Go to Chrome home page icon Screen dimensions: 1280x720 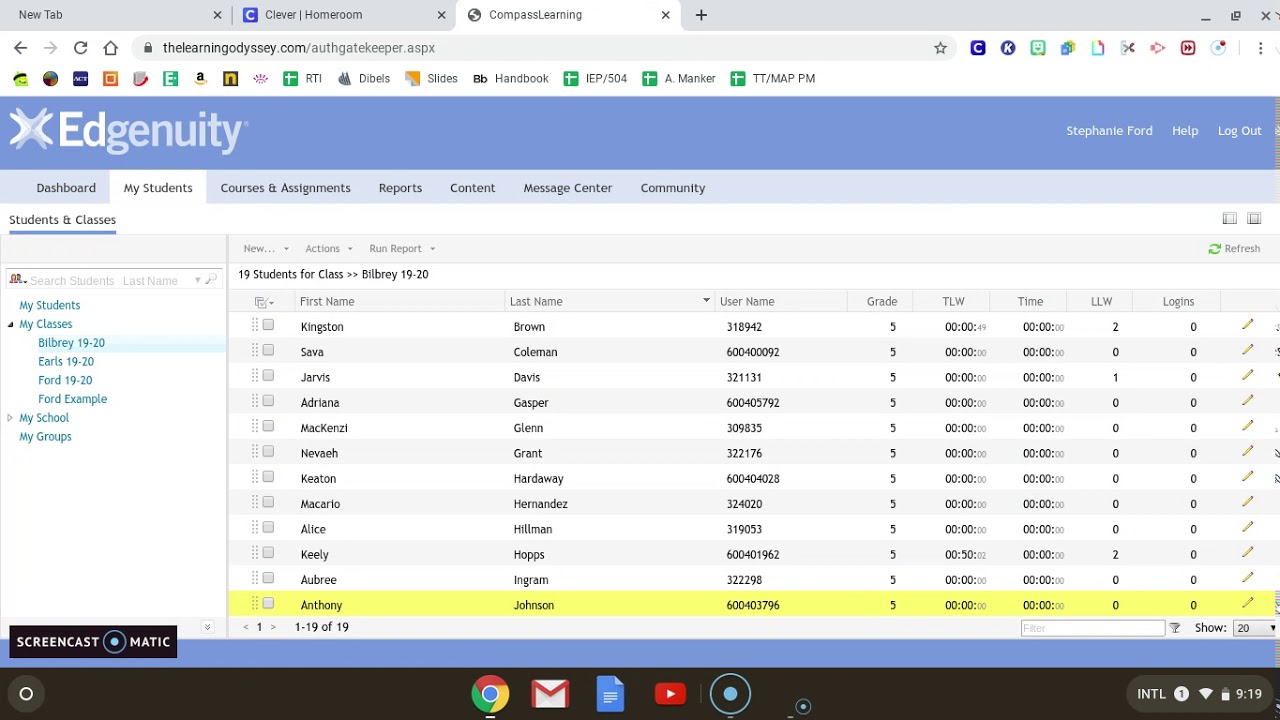tap(110, 47)
